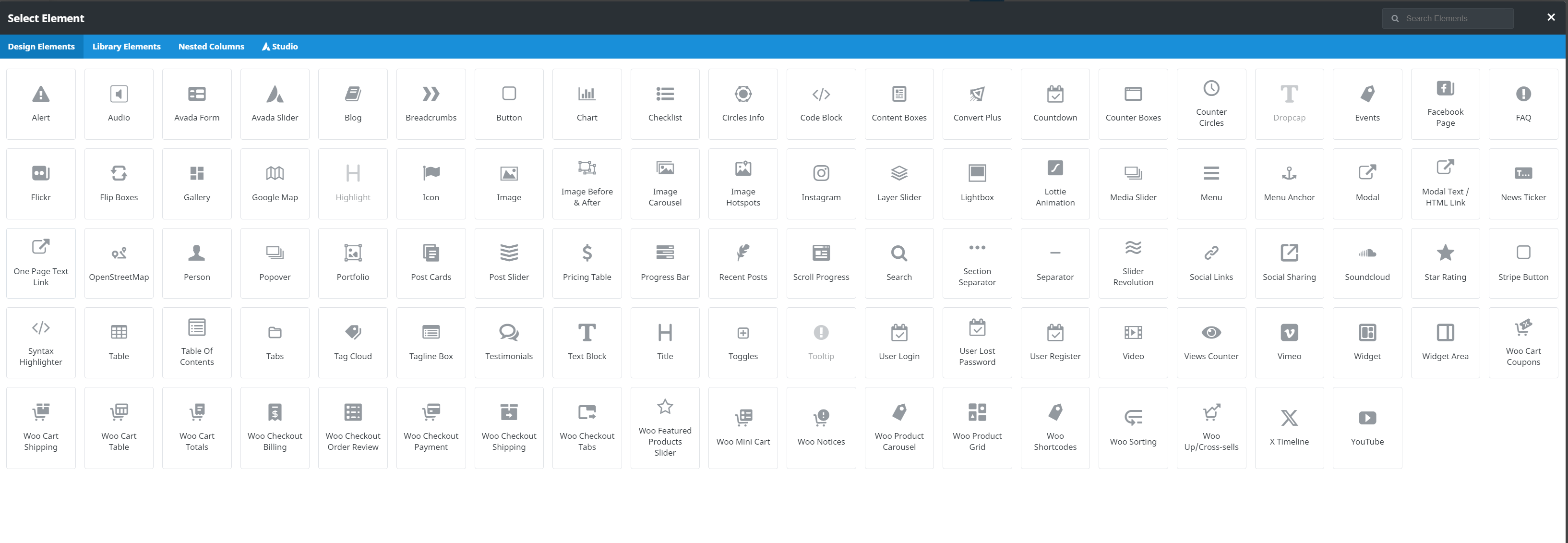Open the Nested Columns tab
This screenshot has width=1568, height=543.
[211, 46]
